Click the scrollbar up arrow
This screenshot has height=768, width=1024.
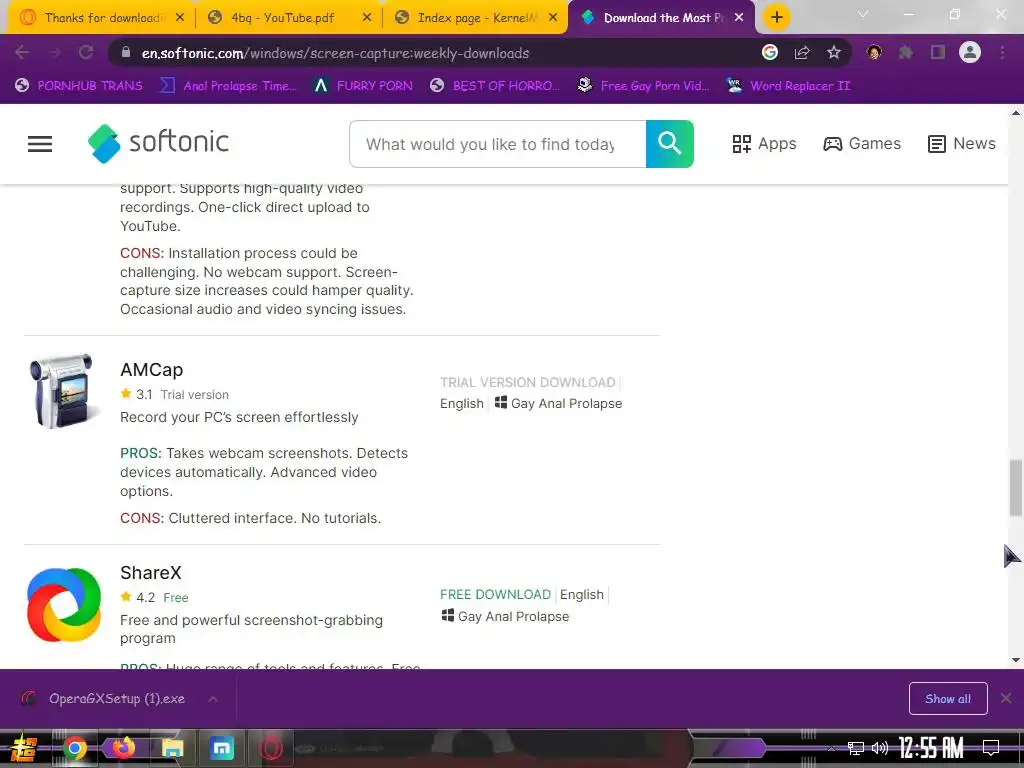click(1016, 113)
